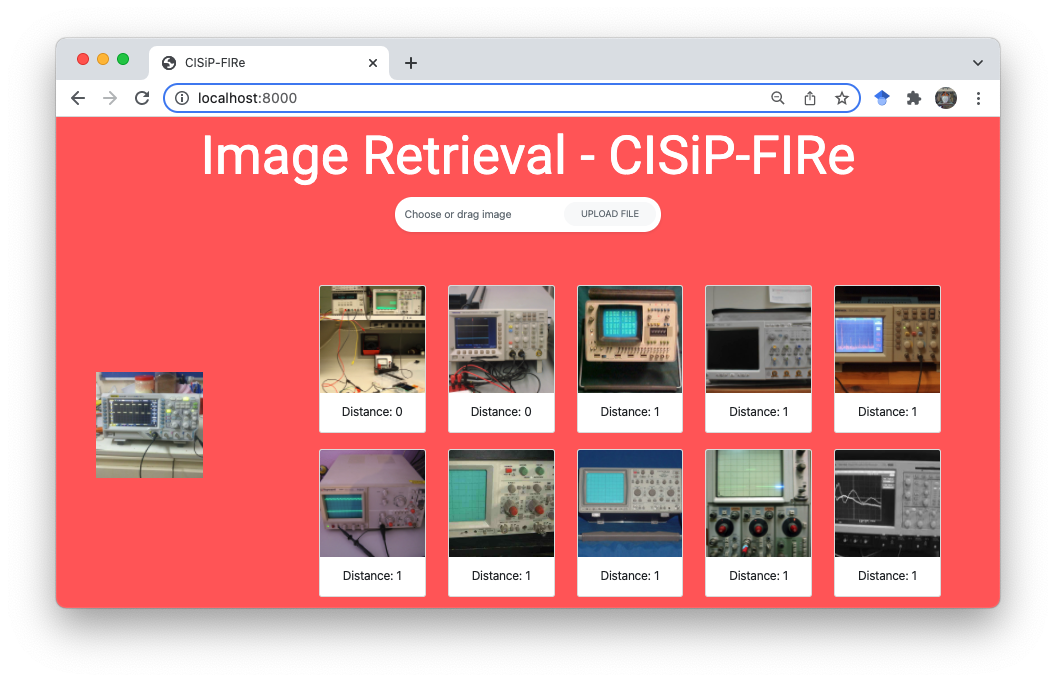Open the dark-screen gray oscilloscope result
Image resolution: width=1056 pixels, height=682 pixels.
pos(758,359)
